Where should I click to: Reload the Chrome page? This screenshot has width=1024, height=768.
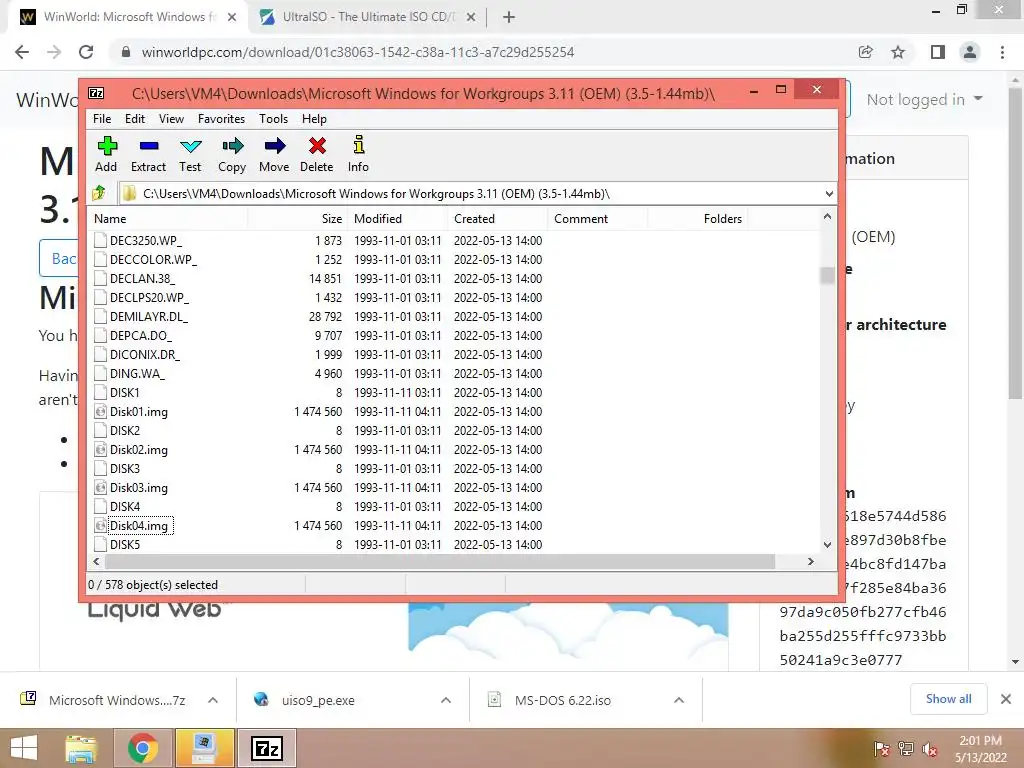86,52
